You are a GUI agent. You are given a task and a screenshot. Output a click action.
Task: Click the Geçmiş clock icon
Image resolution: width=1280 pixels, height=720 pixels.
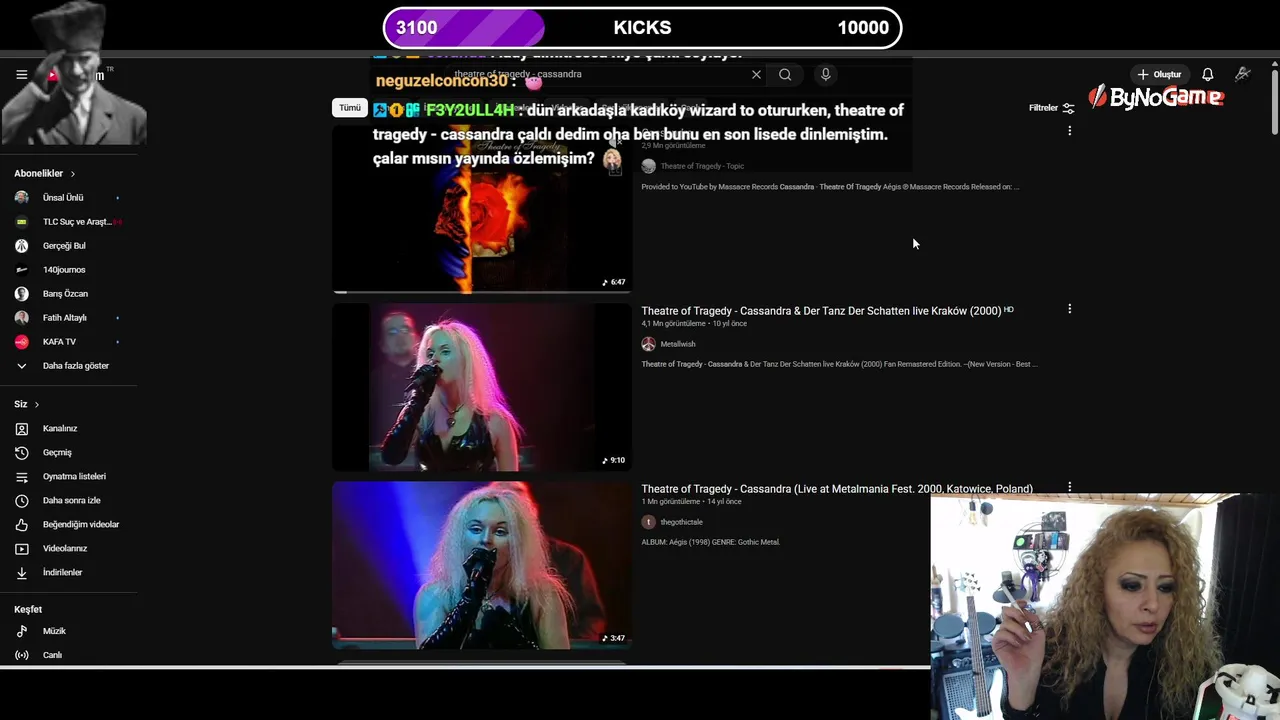coord(21,452)
